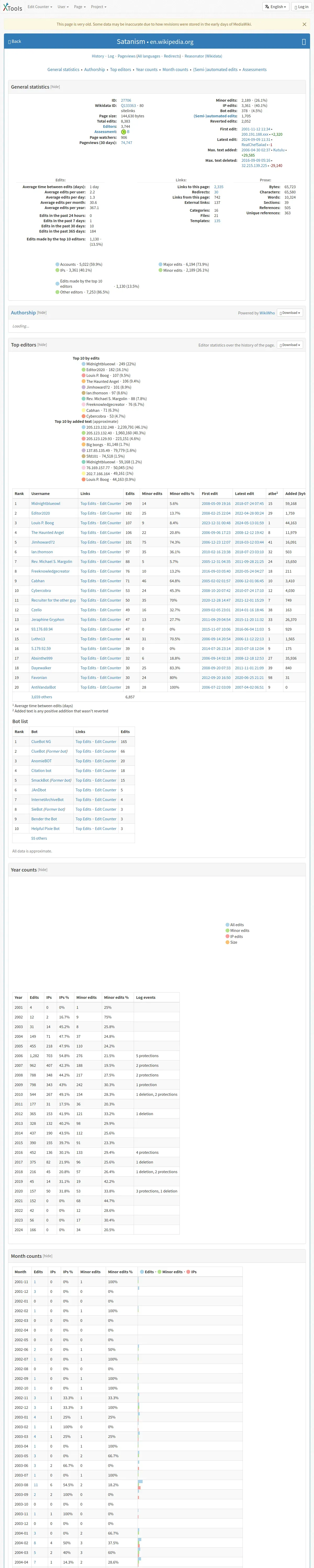Click the Log in button
314x1568 pixels.
click(x=301, y=7)
